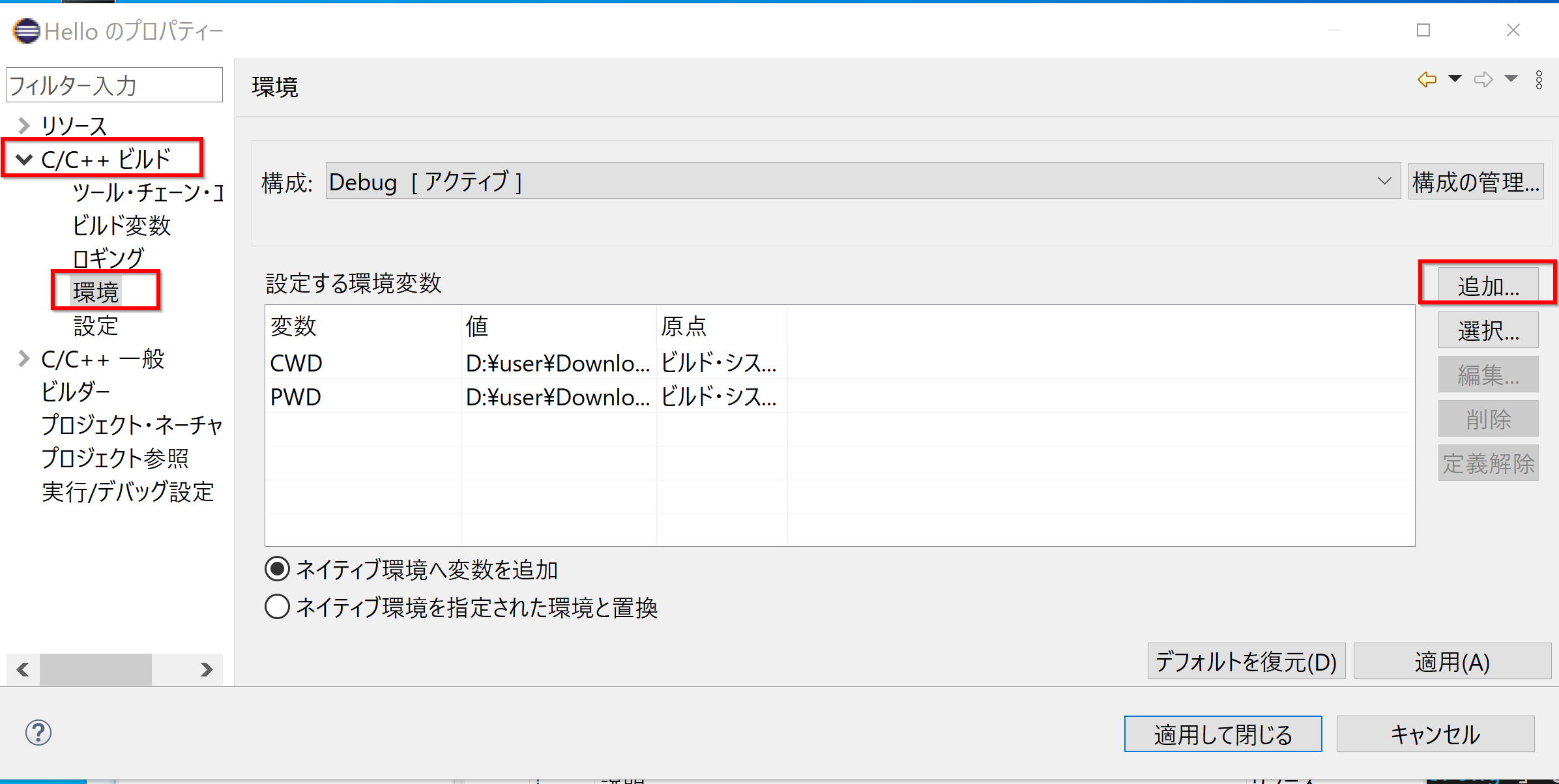Screen dimensions: 1559x784
Task: Click the back navigation arrow icon
Action: [1427, 80]
